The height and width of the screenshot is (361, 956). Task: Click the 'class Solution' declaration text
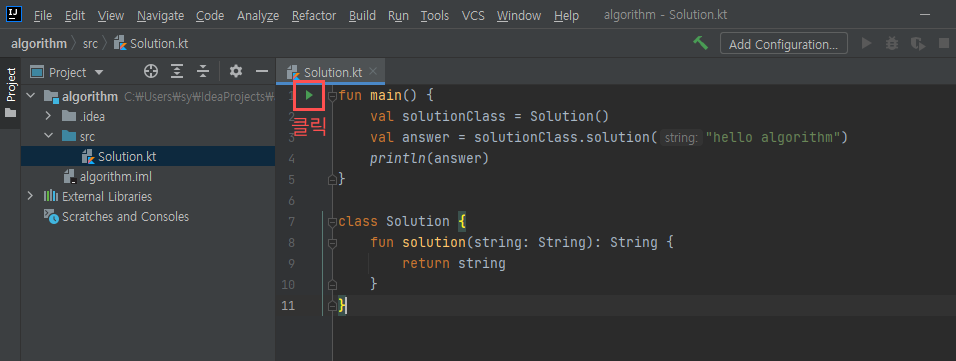(x=394, y=221)
